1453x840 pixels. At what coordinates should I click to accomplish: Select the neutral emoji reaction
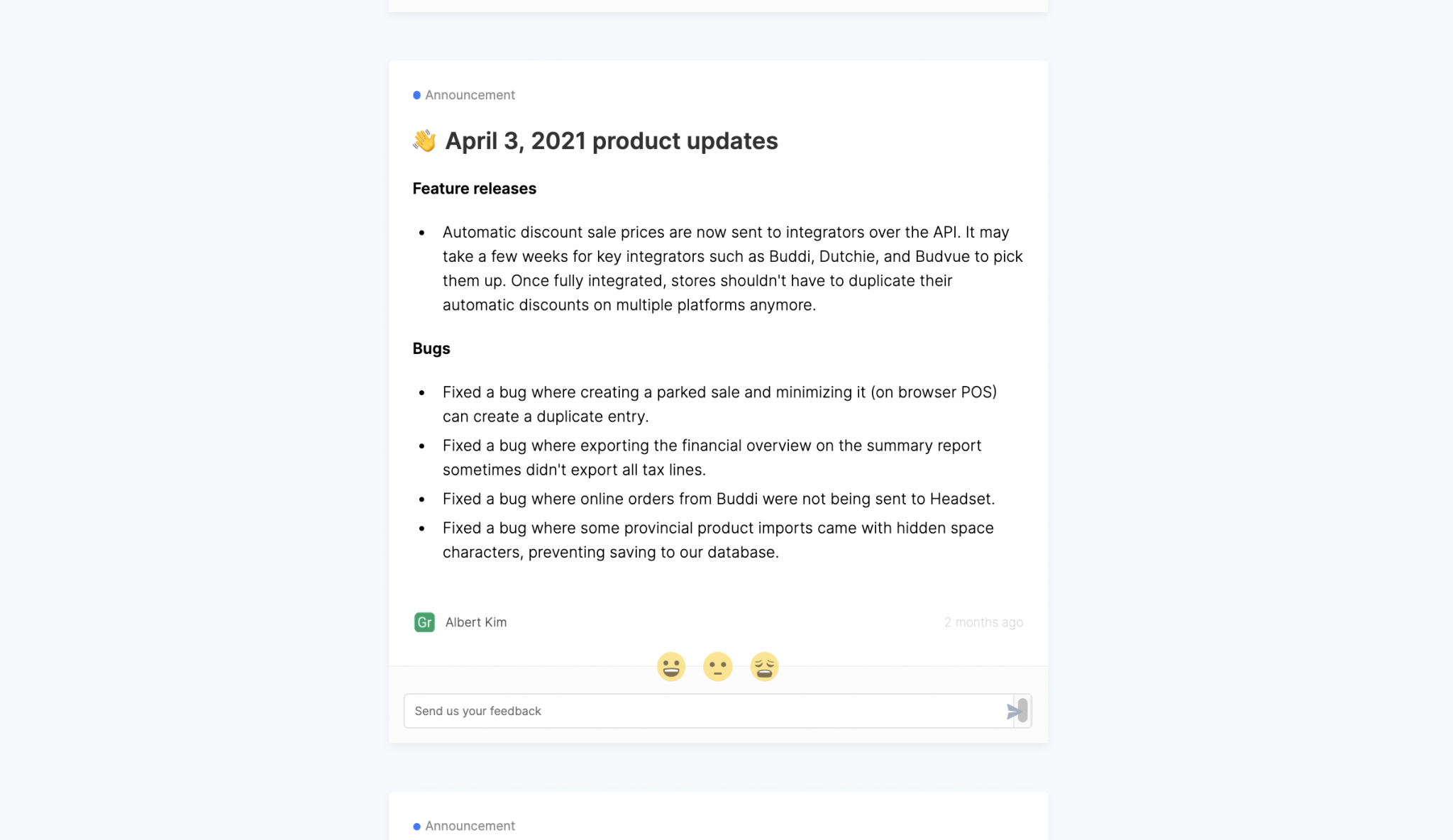(718, 665)
